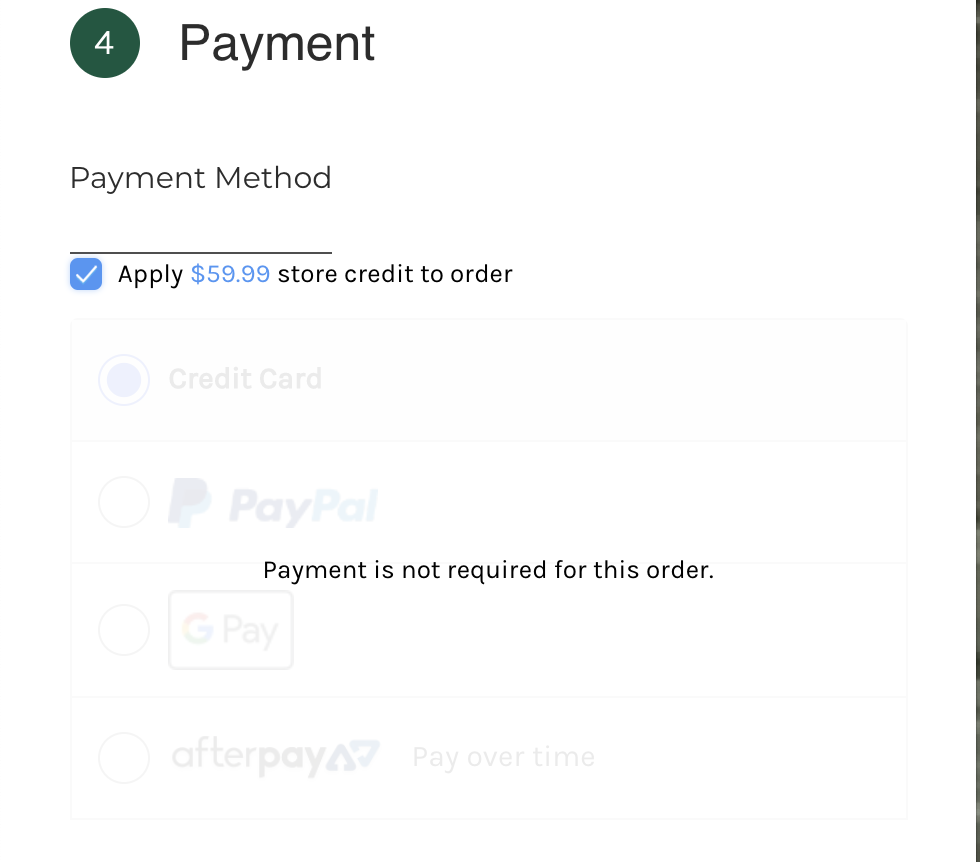Choose the PayPal radio button

(x=124, y=502)
